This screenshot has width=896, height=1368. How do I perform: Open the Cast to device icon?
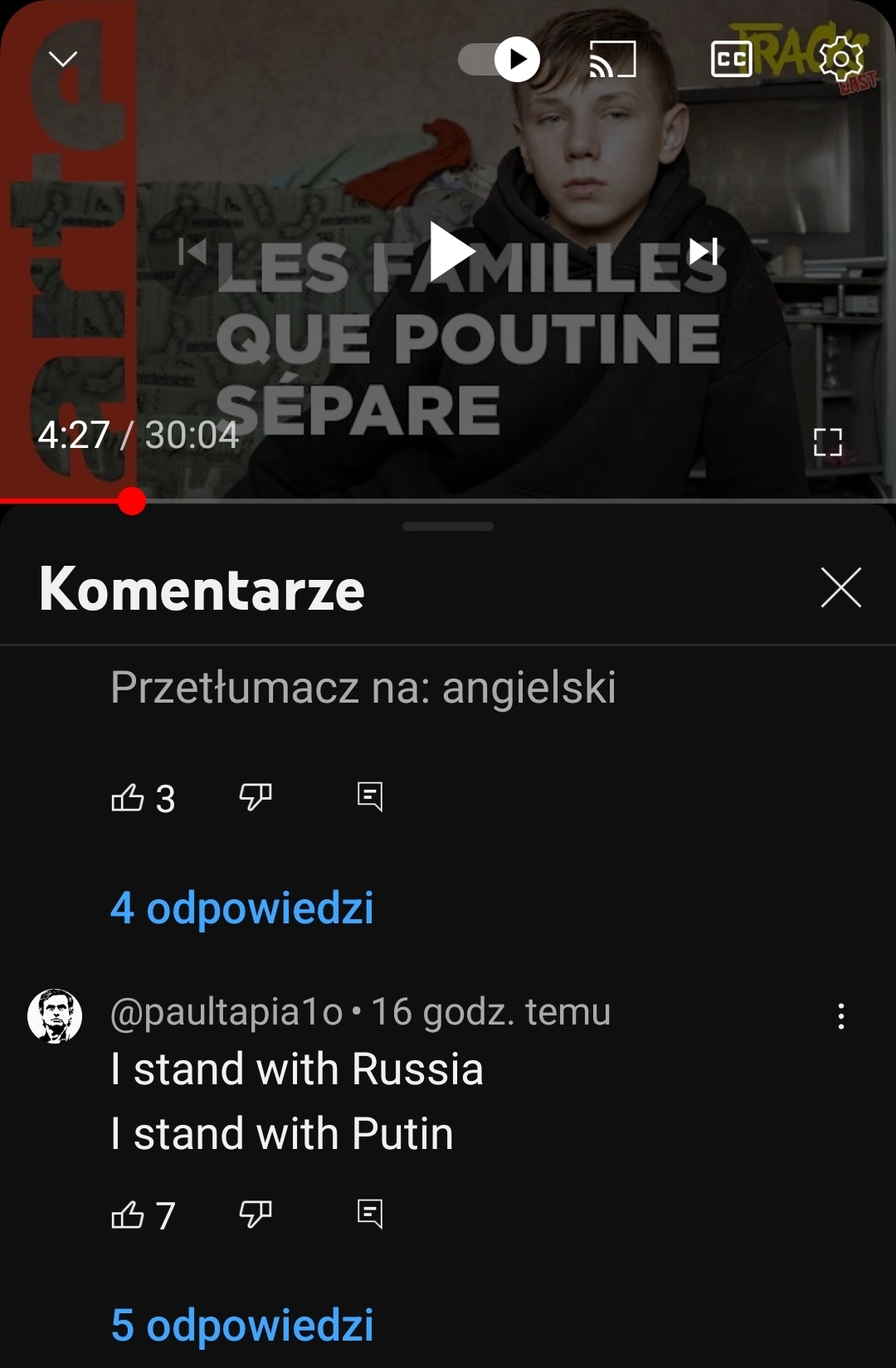pos(613,59)
